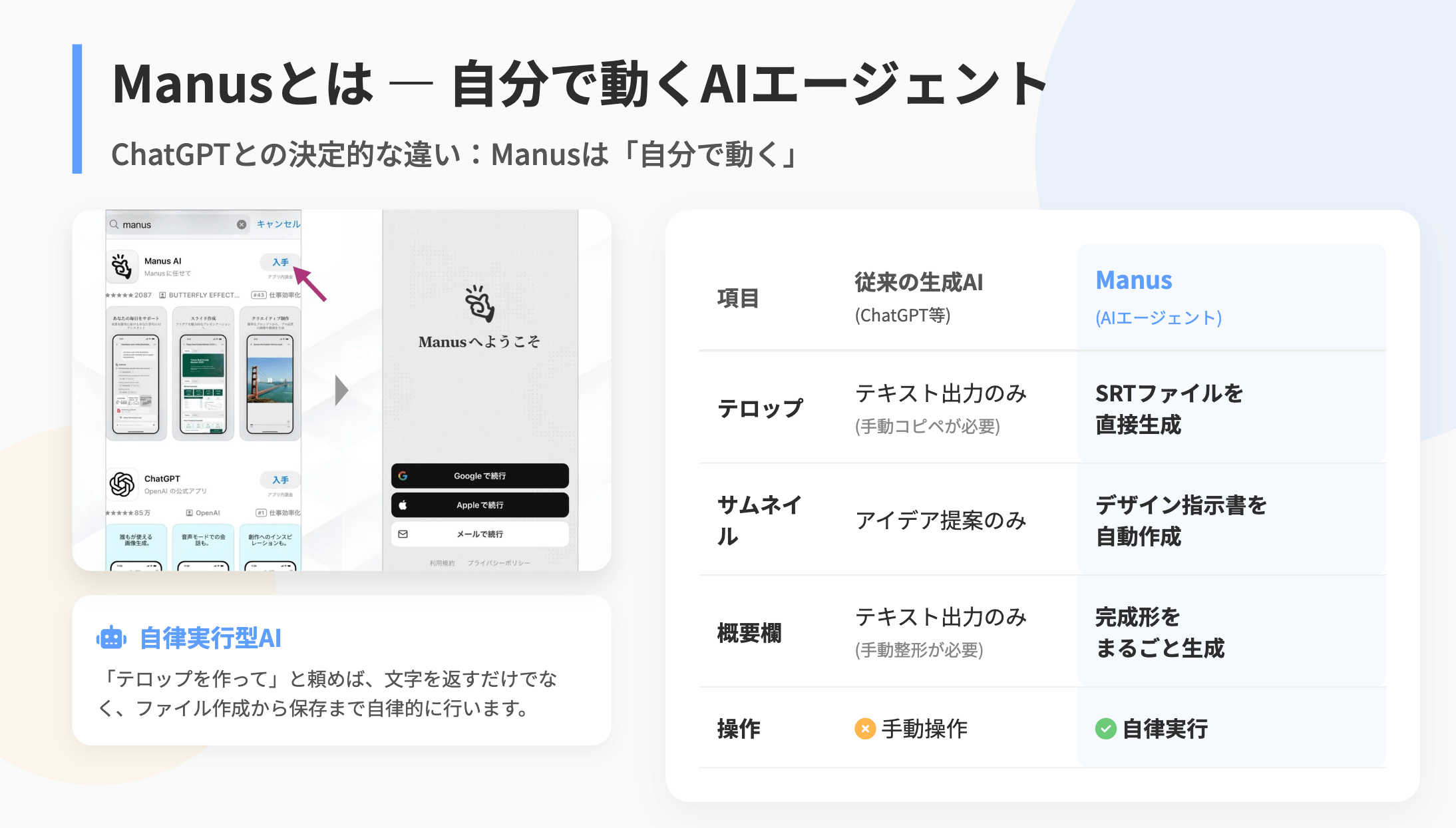The height and width of the screenshot is (828, 1456).
Task: Click the Manus AI hand app icon
Action: point(121,266)
